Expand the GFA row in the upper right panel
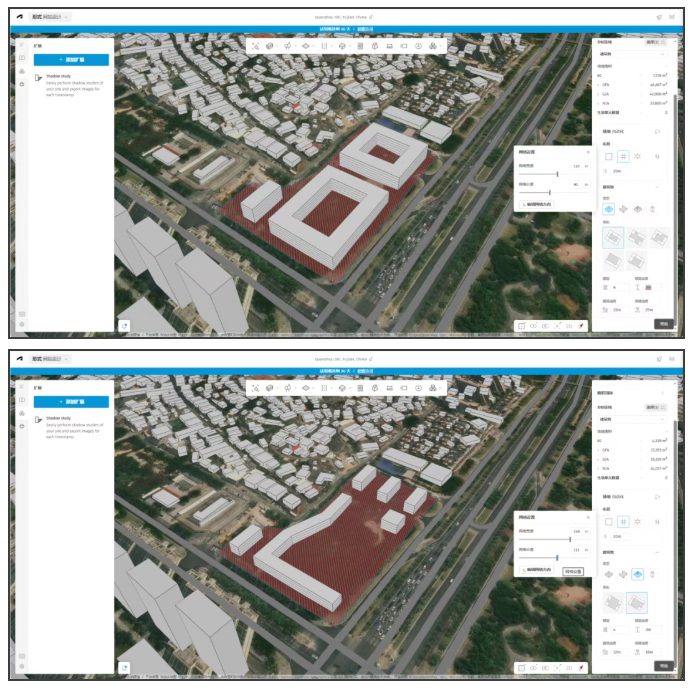Viewport: 697px width, 690px height. point(598,85)
